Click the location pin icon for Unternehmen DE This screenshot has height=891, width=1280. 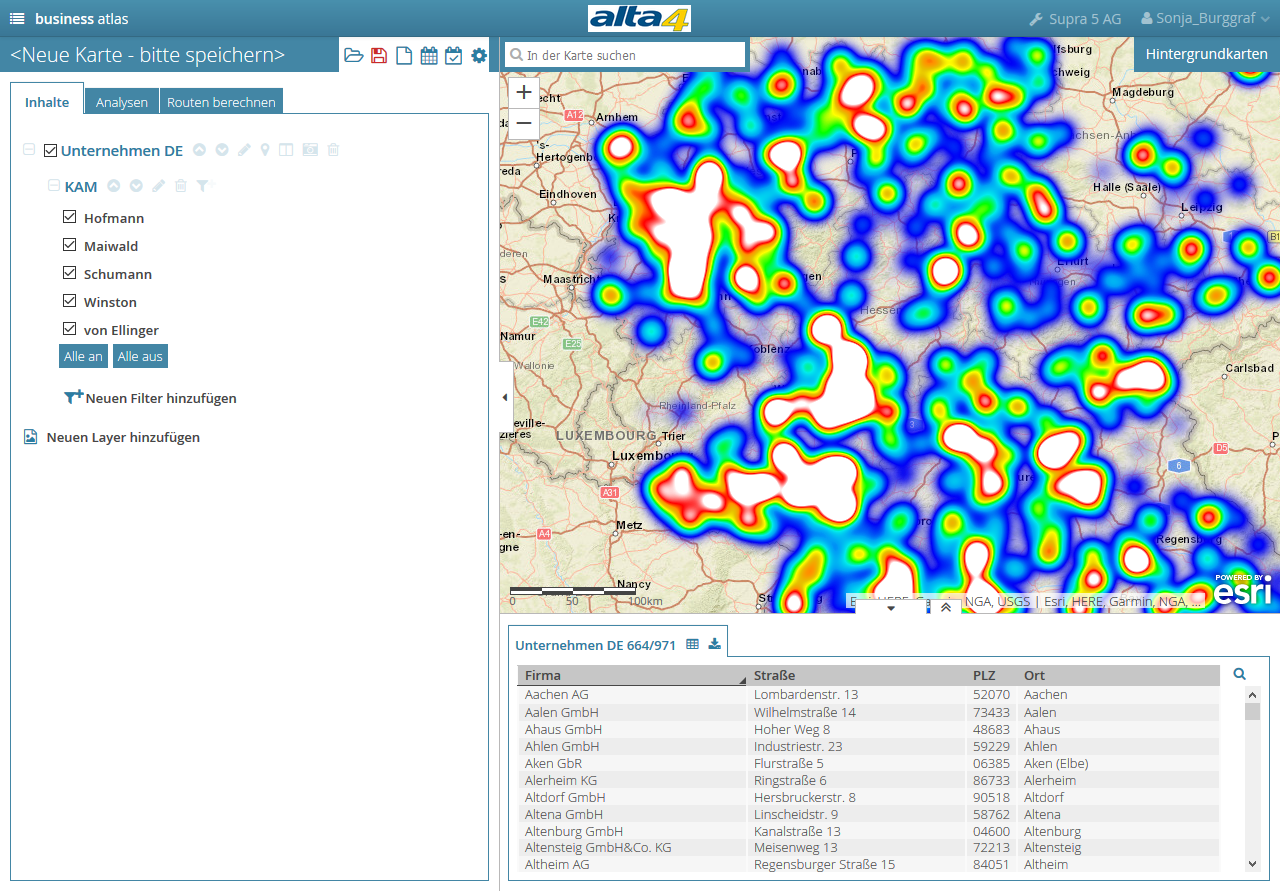pos(265,150)
